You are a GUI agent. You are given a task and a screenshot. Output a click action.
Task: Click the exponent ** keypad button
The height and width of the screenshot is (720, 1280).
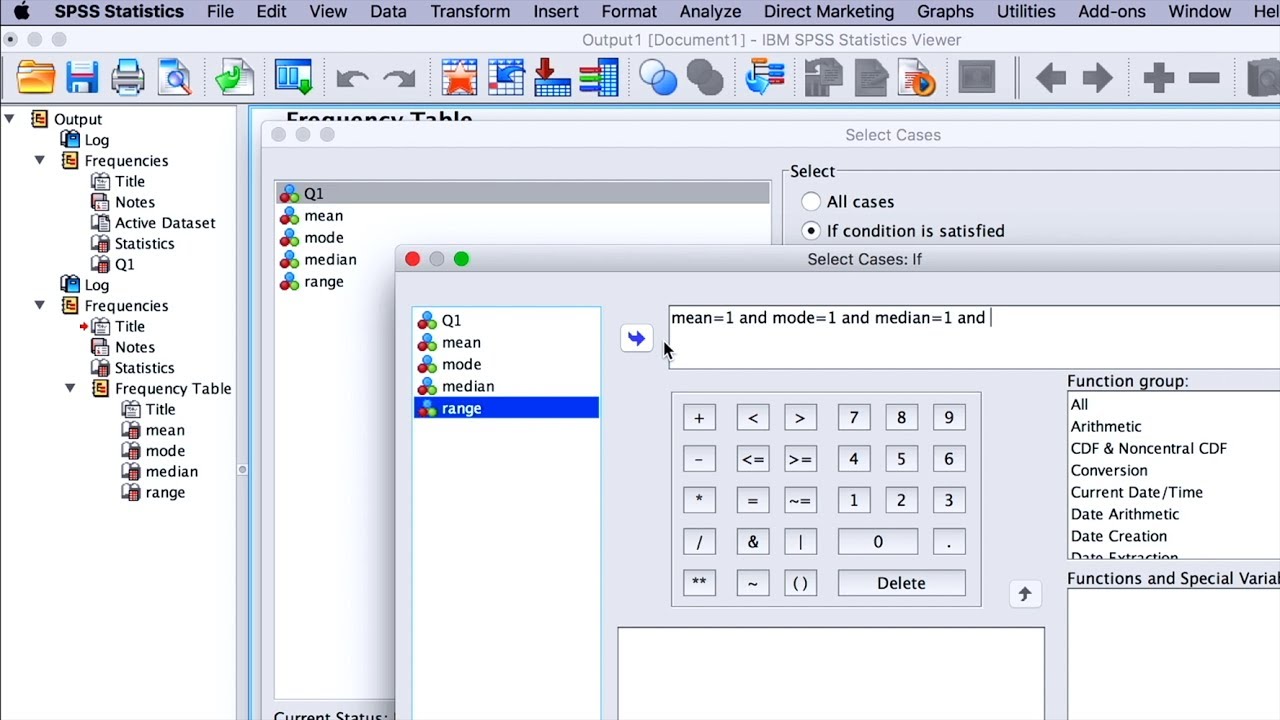tap(699, 583)
